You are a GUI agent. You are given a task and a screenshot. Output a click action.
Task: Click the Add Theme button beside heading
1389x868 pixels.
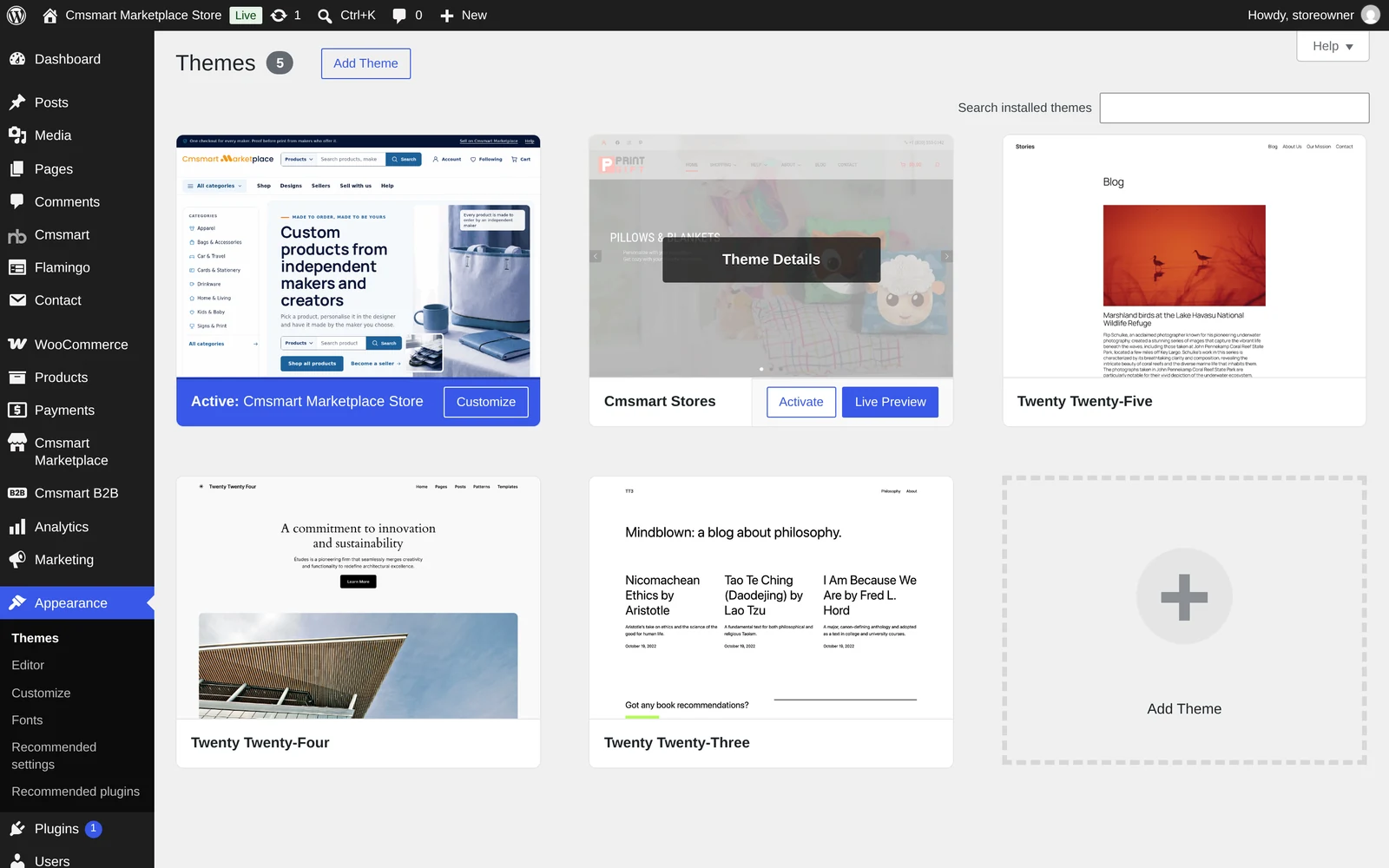tap(365, 63)
